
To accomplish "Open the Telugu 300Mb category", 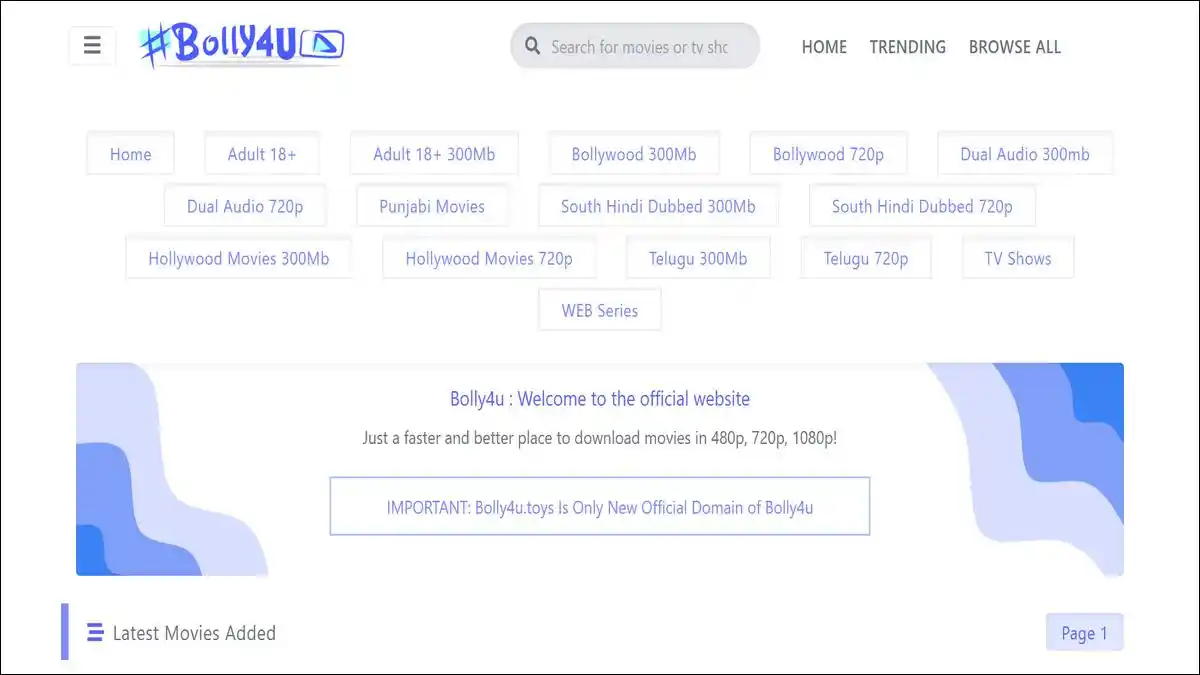I will click(698, 258).
